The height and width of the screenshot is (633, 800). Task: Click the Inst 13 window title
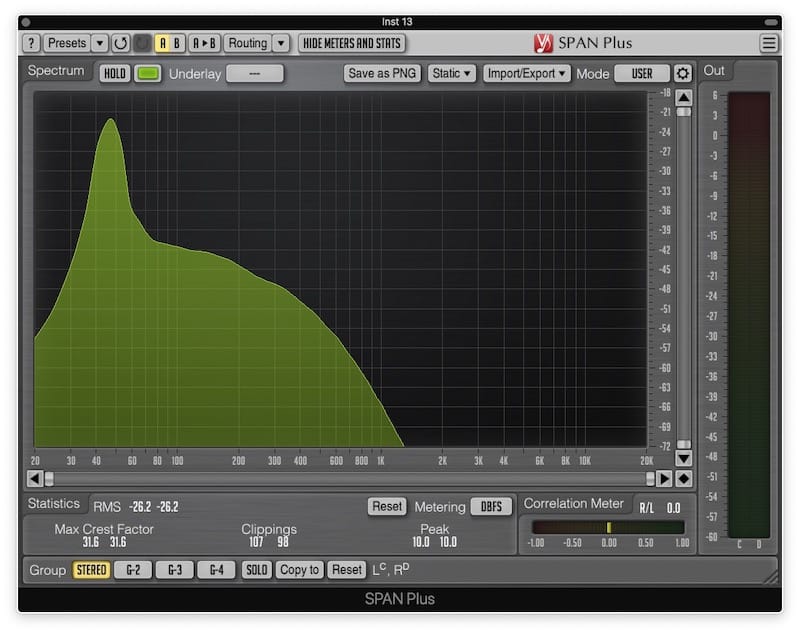(397, 22)
